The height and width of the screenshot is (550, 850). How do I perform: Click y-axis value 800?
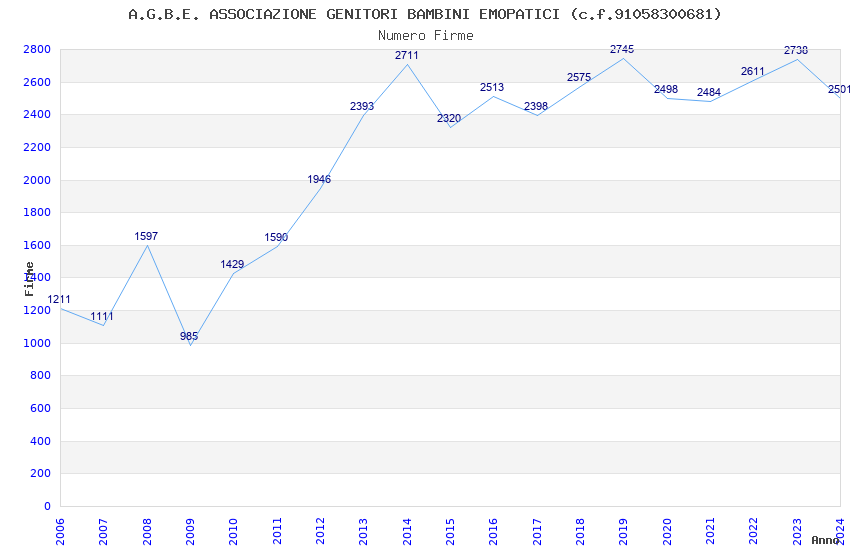[40, 376]
